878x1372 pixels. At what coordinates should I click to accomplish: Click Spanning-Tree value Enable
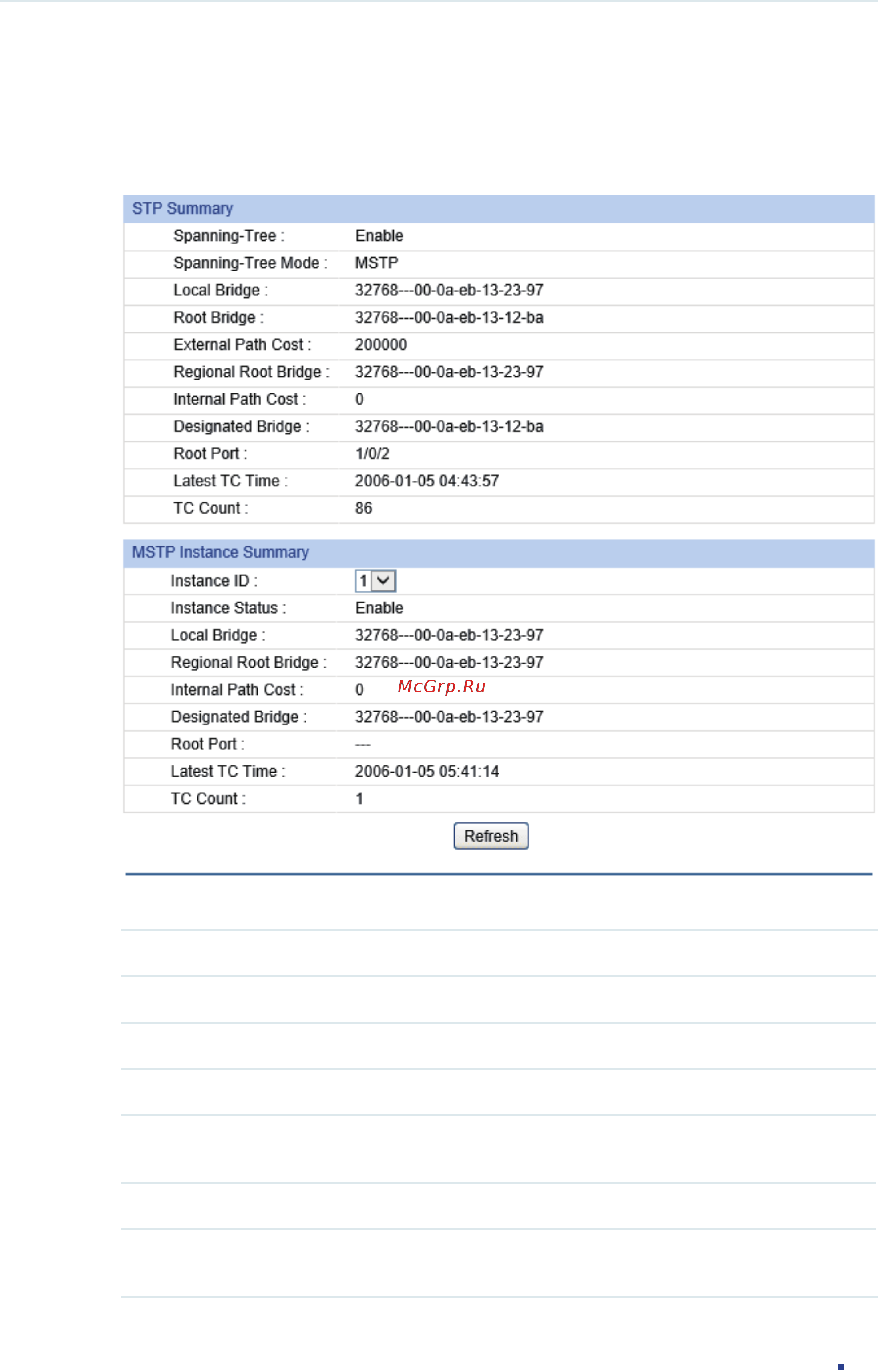click(x=379, y=235)
